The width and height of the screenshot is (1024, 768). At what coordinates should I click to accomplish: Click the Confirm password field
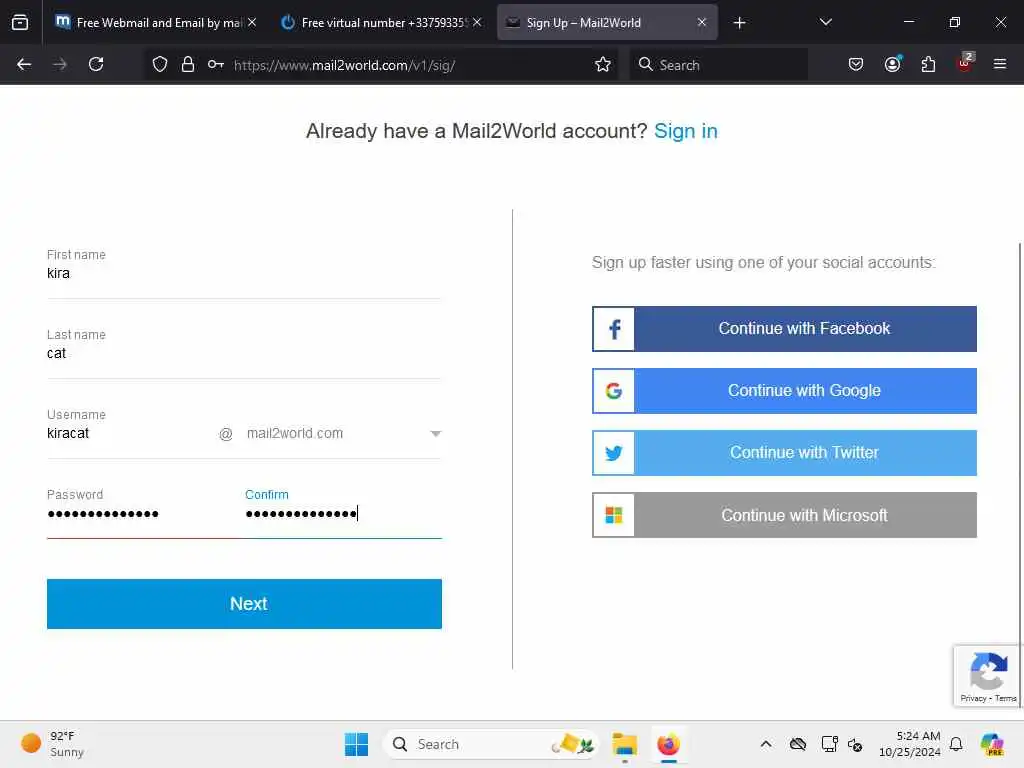pos(344,513)
